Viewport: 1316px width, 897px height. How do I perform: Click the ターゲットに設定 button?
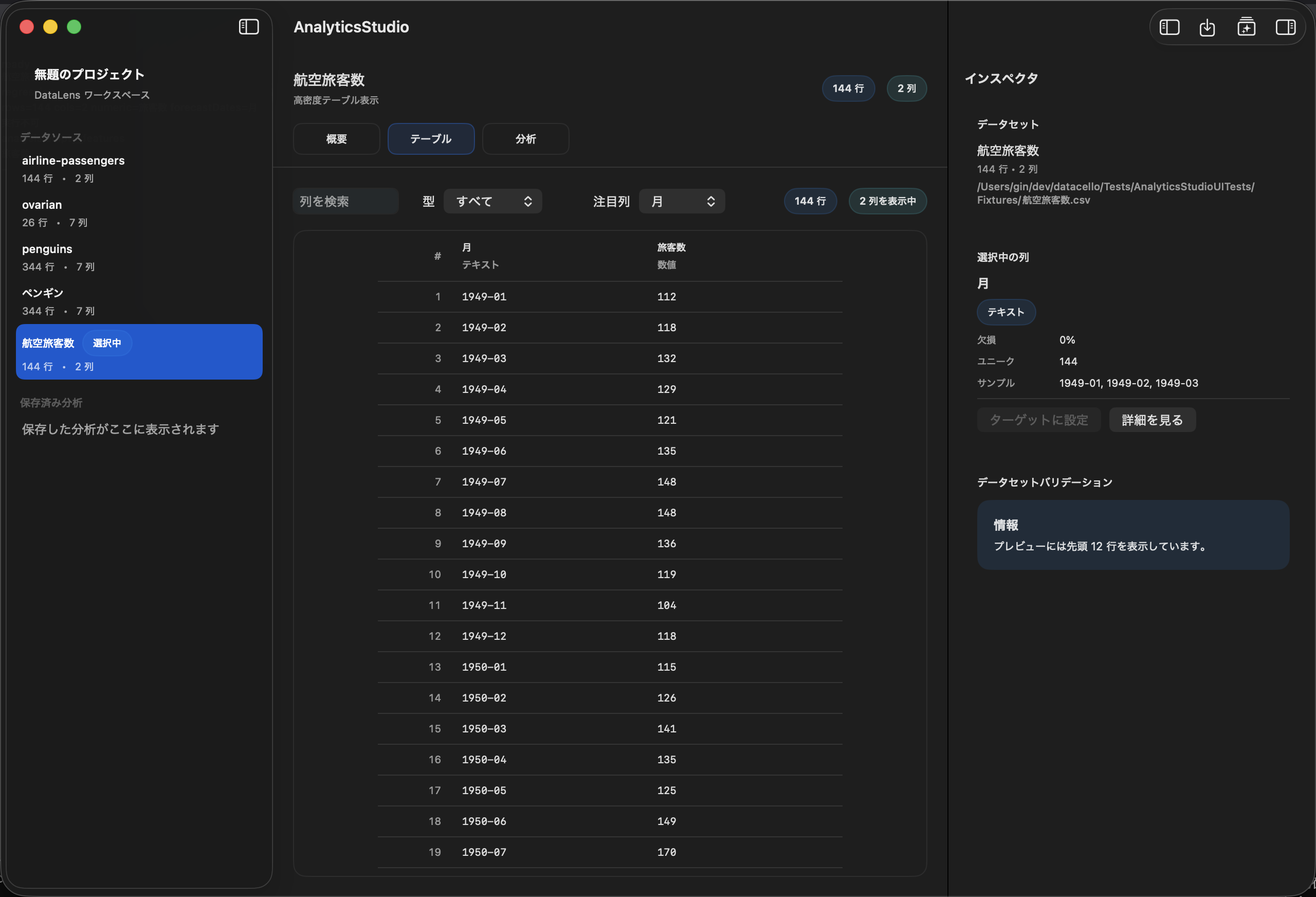[x=1039, y=420]
